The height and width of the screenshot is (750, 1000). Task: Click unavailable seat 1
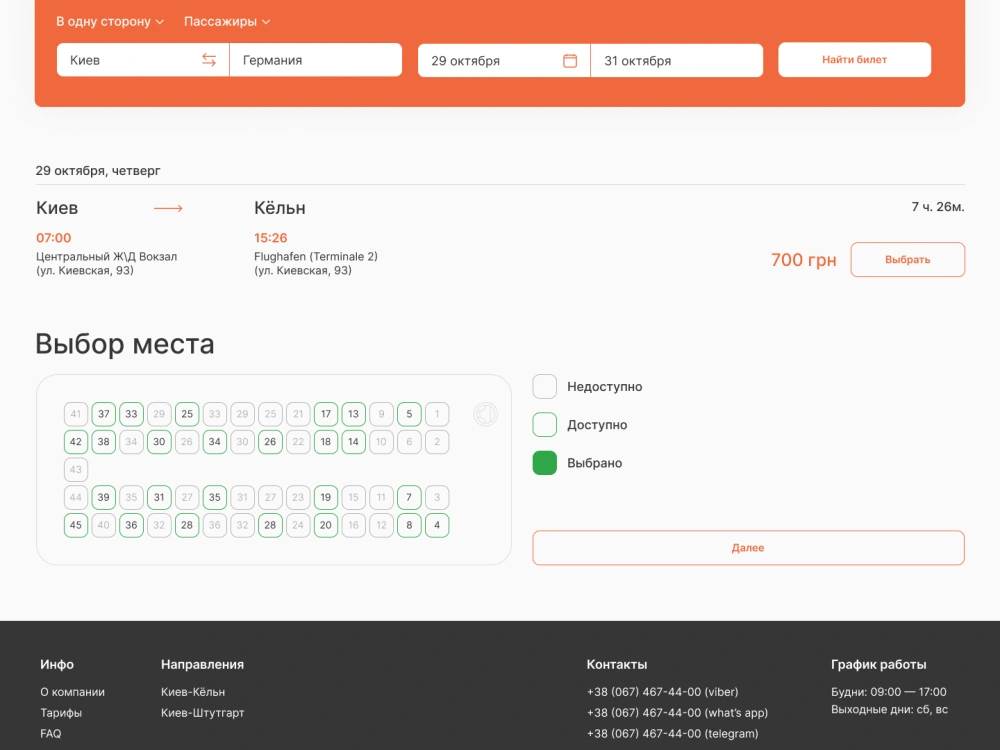[x=437, y=414]
